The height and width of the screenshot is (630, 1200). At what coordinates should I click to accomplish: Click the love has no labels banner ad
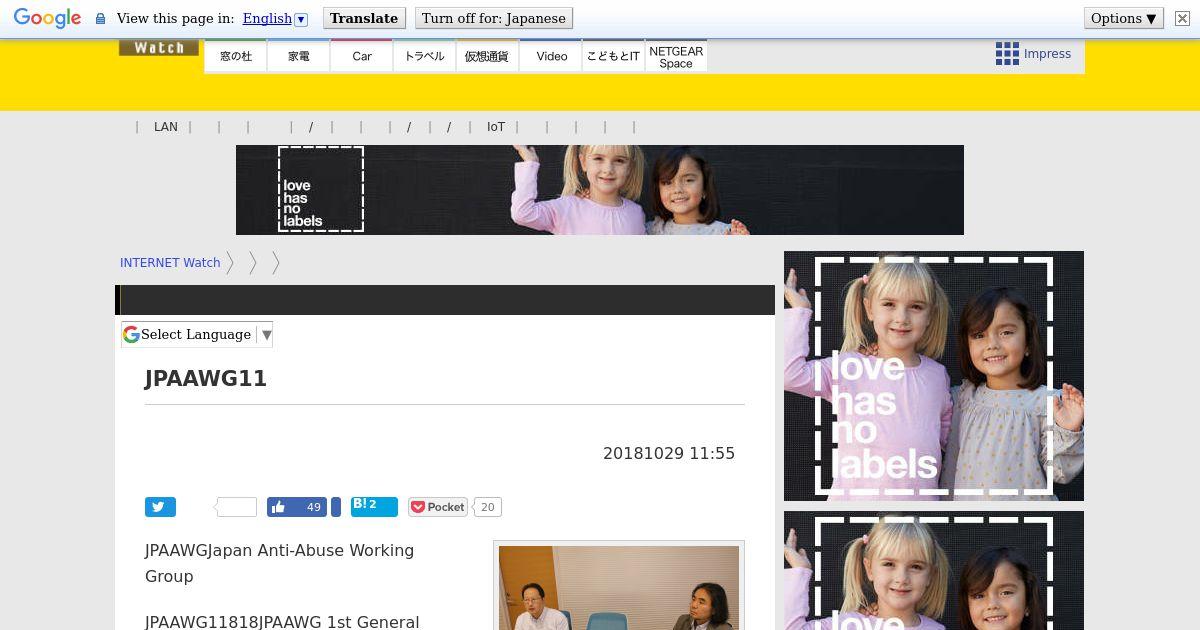click(600, 190)
